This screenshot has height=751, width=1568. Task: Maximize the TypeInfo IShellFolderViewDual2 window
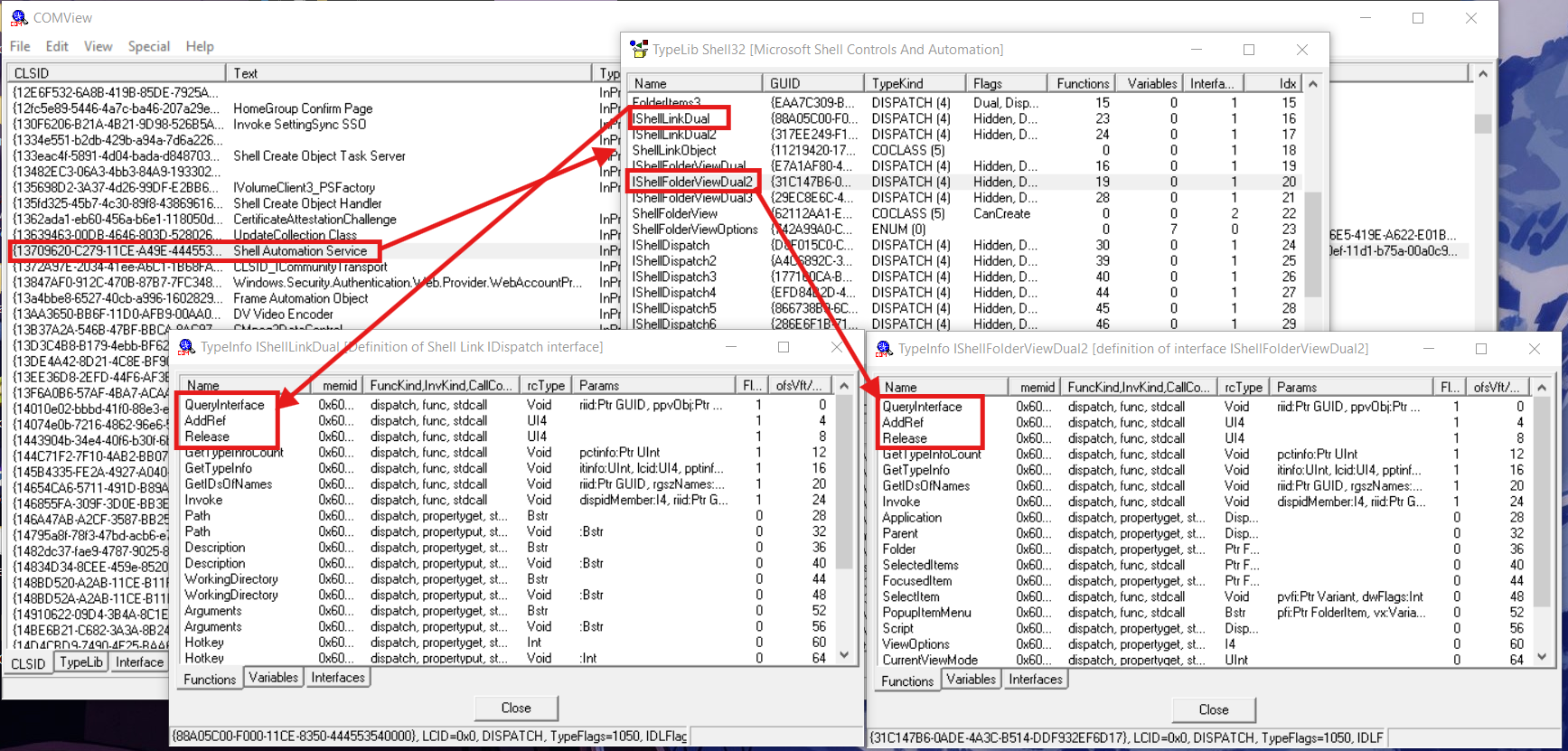(x=1481, y=349)
